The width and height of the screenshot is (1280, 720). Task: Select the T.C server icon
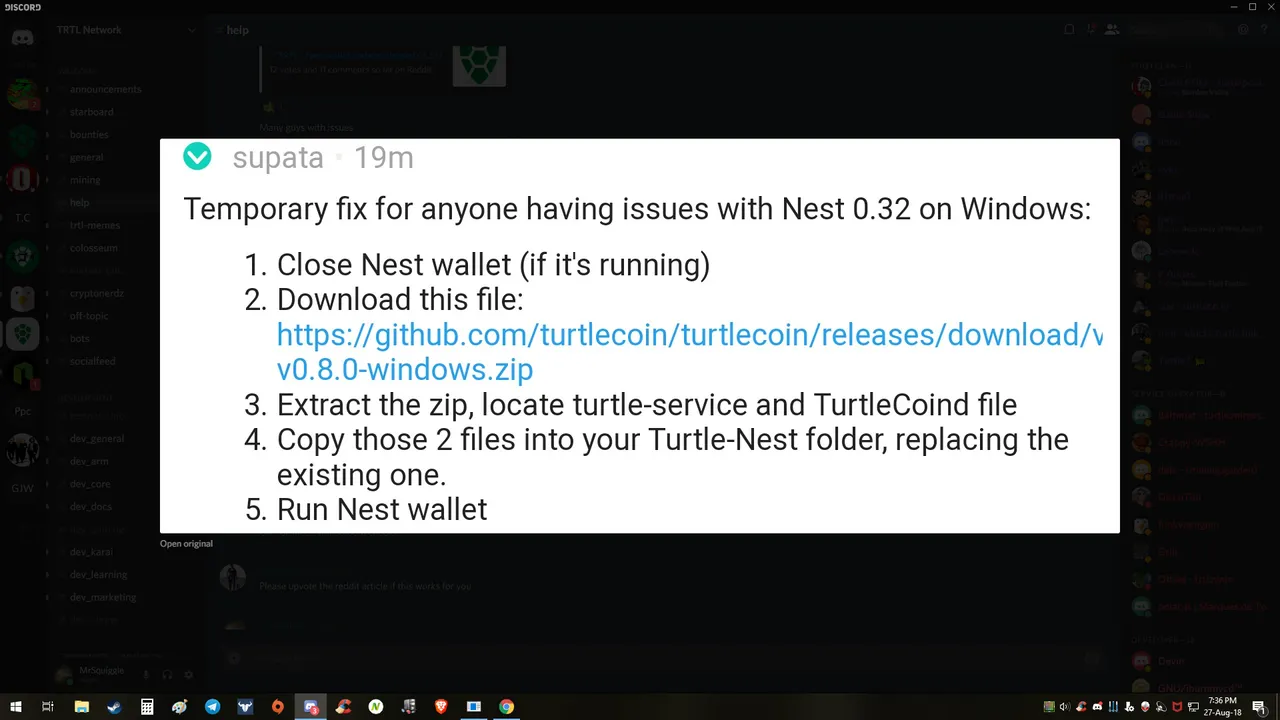coord(22,217)
